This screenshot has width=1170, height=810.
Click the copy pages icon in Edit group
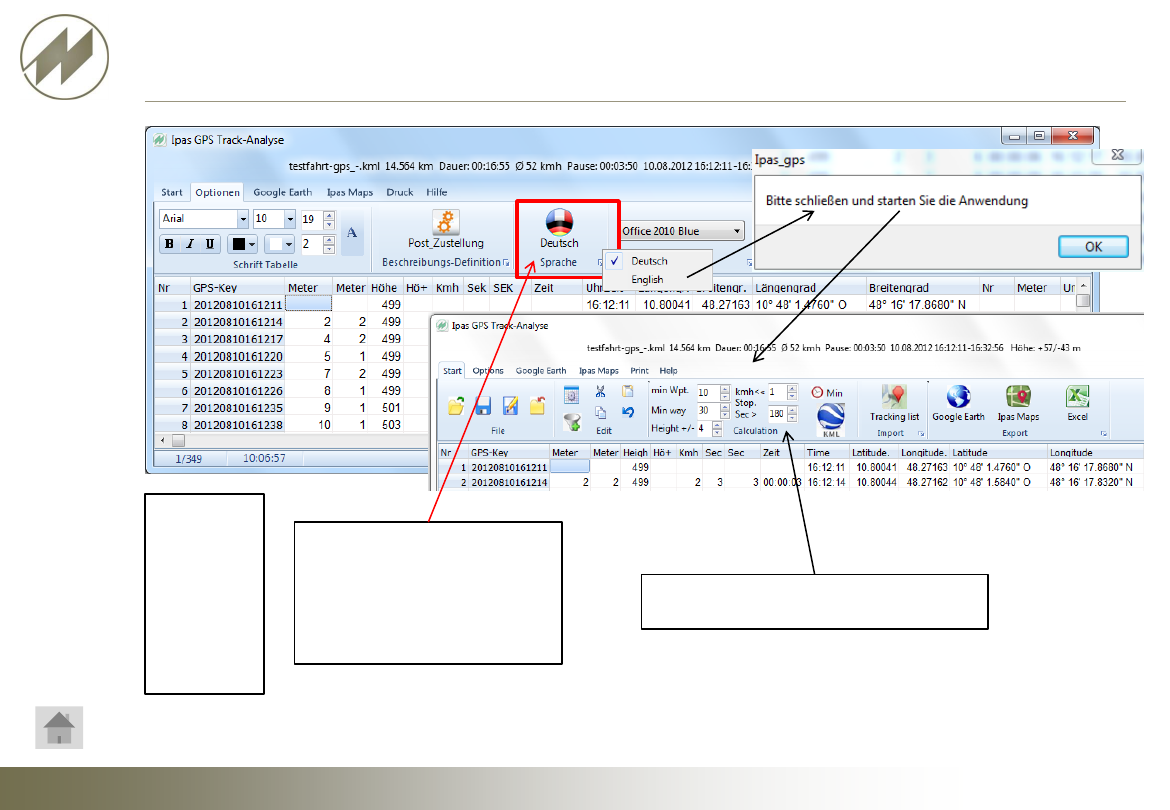tap(601, 412)
